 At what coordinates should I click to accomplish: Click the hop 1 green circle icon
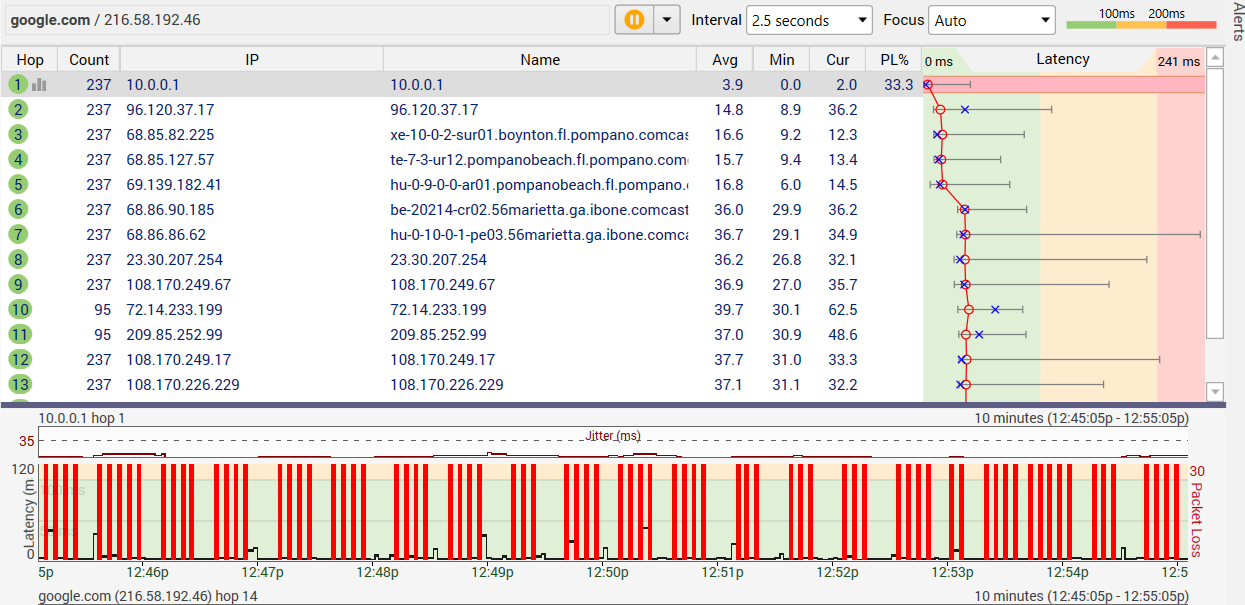pos(18,85)
